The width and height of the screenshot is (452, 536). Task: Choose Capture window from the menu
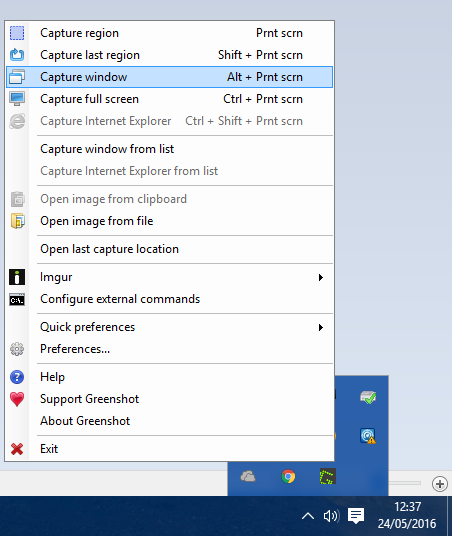169,77
